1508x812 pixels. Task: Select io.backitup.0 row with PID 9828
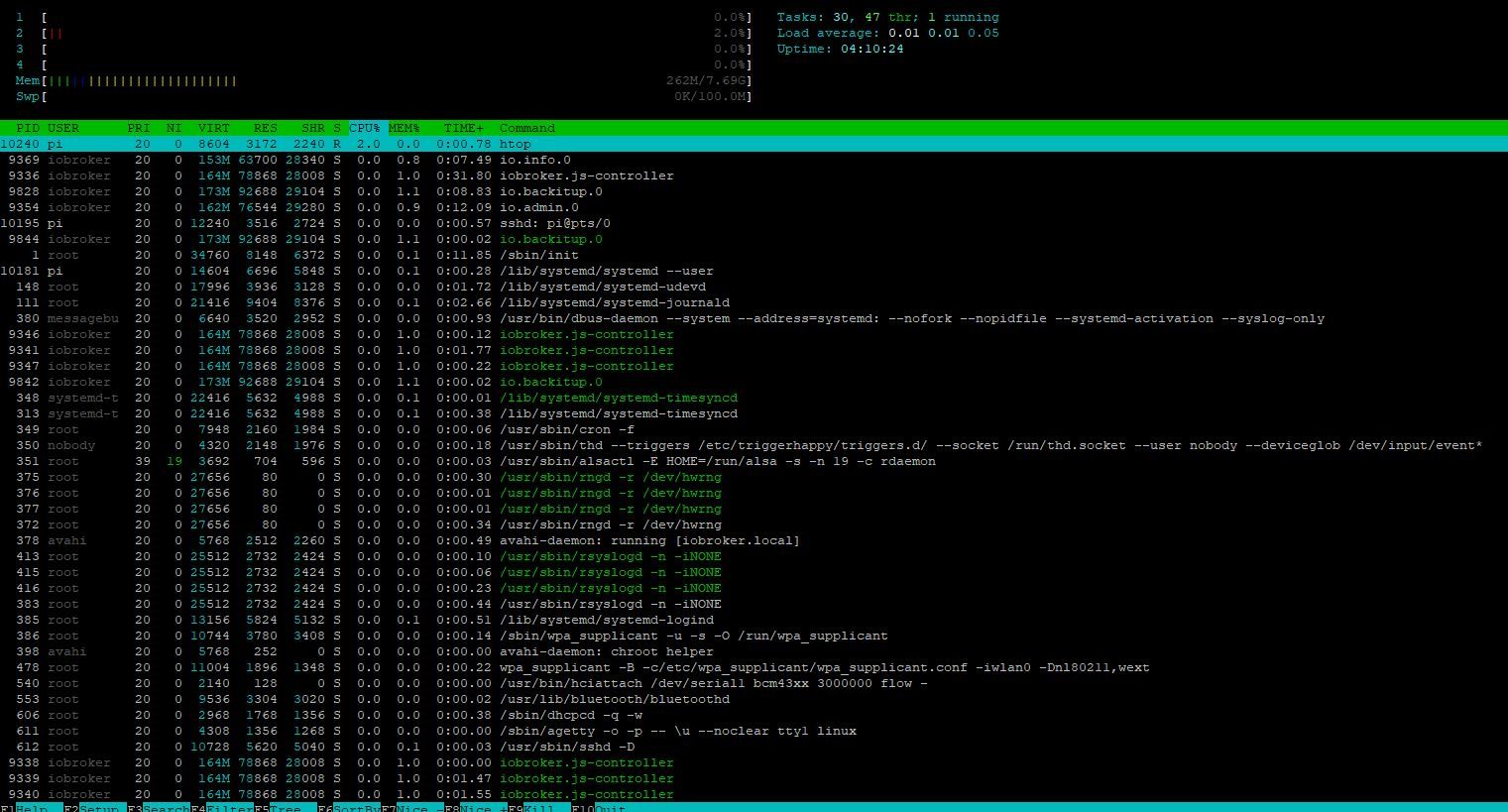[754, 191]
